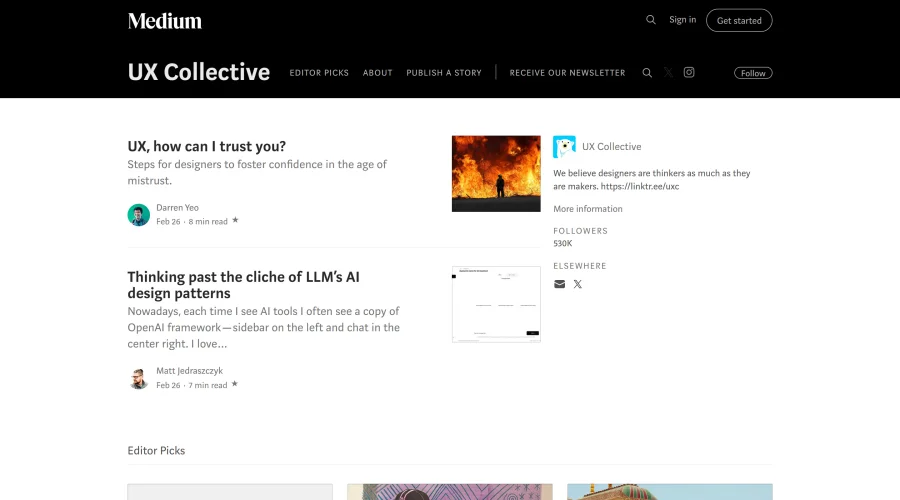Click the Get started button
Screen dimensions: 900x500
[x=739, y=21]
